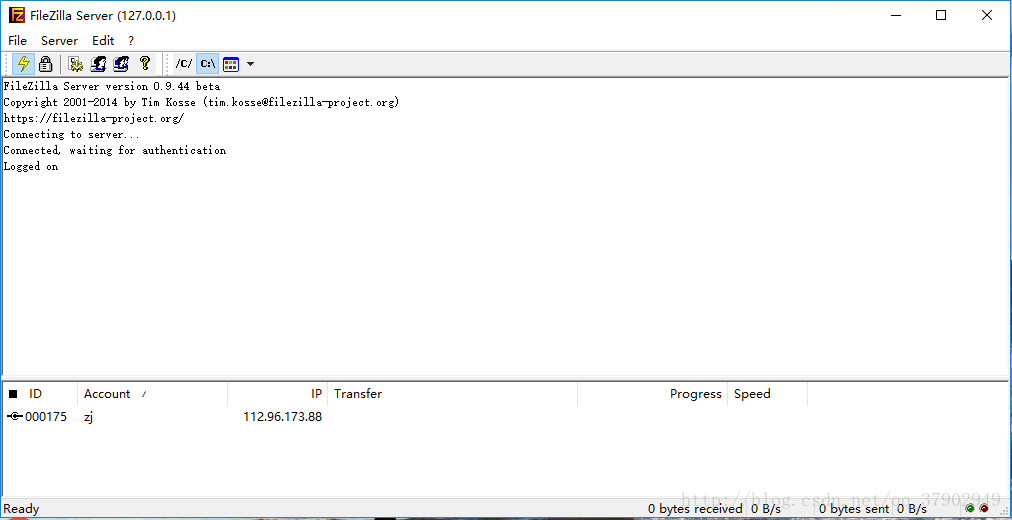1012x520 pixels.
Task: Click the Copyright 2001-2014 log line
Action: (201, 102)
